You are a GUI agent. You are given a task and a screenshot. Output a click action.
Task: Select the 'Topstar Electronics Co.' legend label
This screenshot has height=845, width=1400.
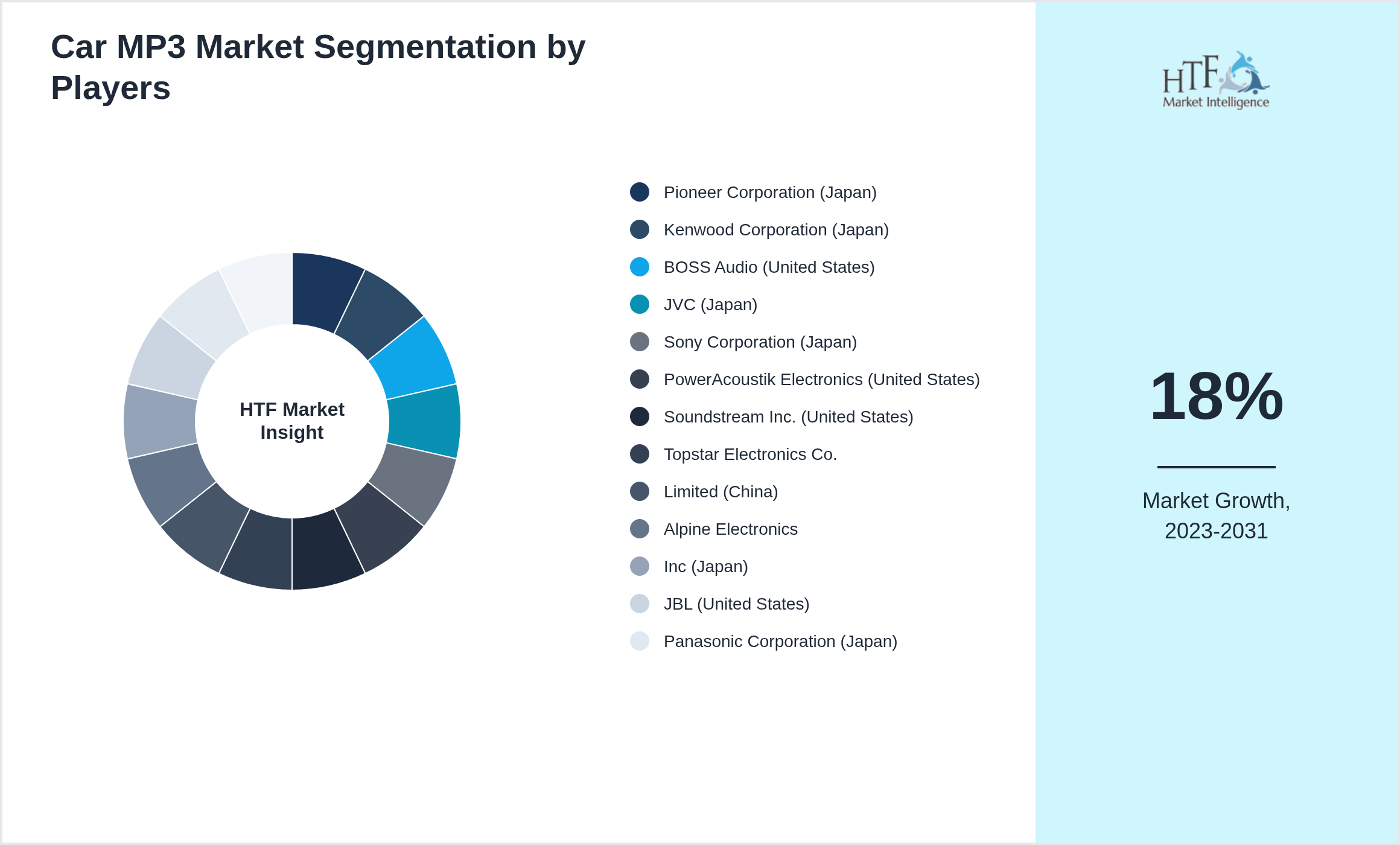coord(750,454)
